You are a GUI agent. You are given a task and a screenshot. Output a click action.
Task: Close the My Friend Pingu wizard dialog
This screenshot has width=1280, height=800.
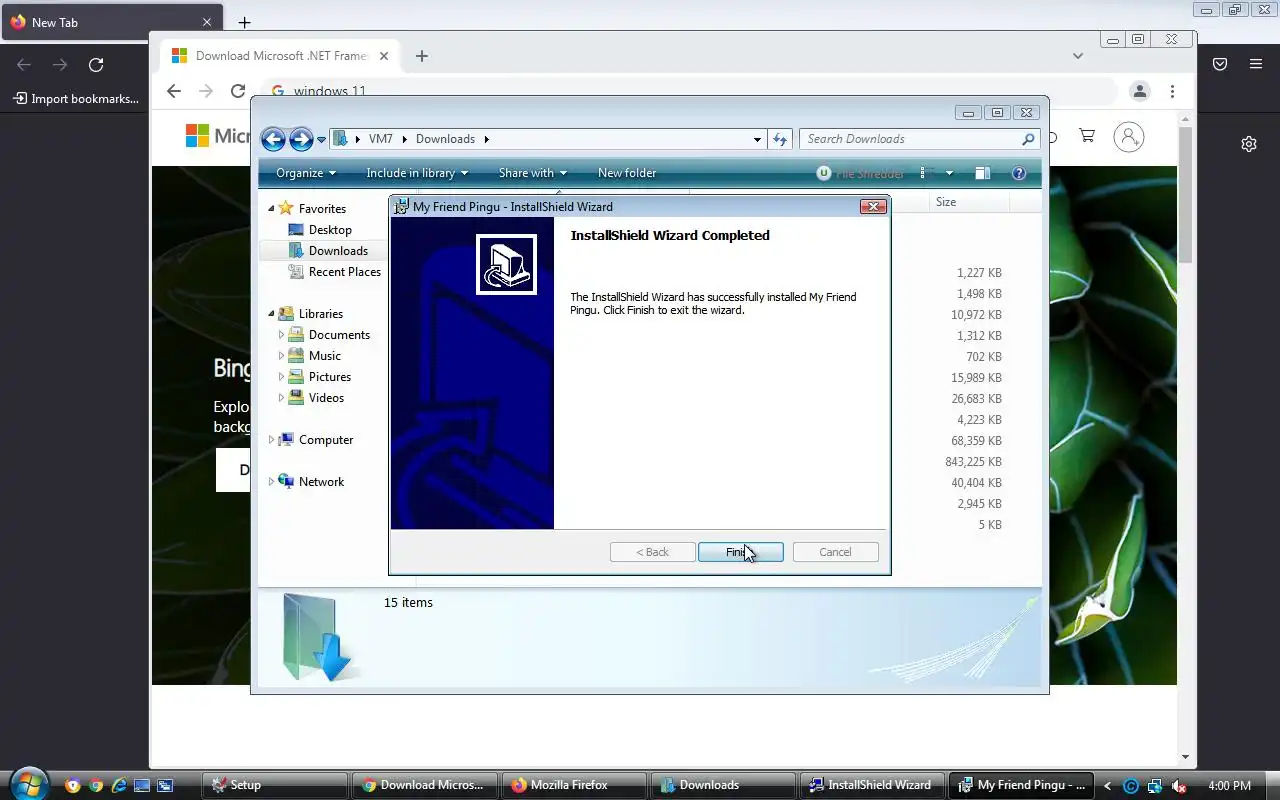[873, 206]
